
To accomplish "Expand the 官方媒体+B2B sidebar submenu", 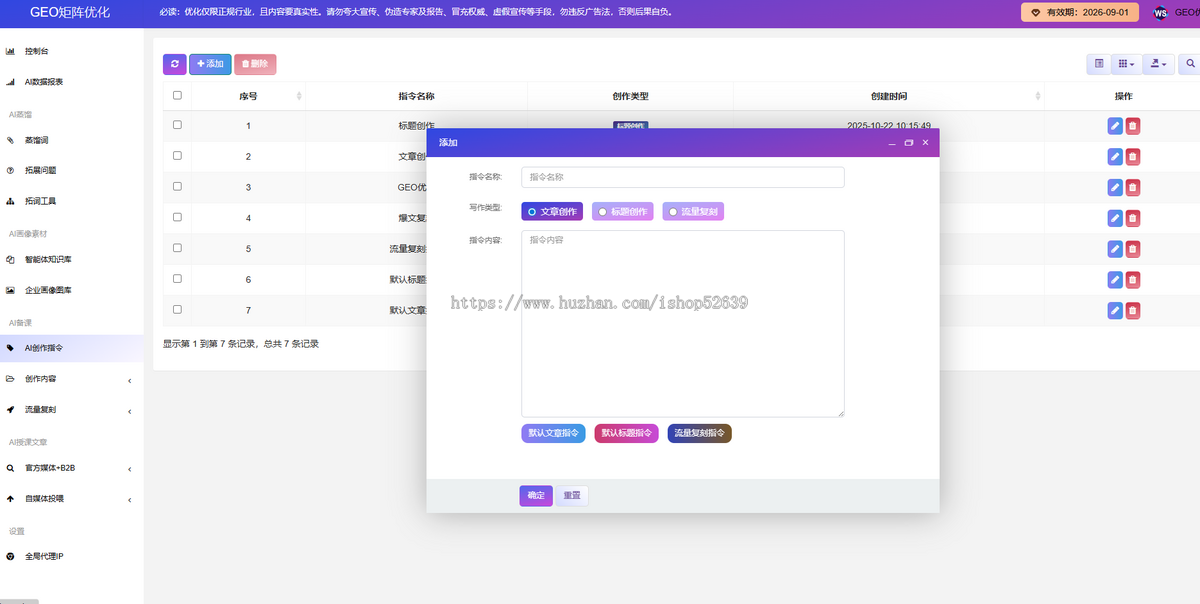I will point(72,468).
